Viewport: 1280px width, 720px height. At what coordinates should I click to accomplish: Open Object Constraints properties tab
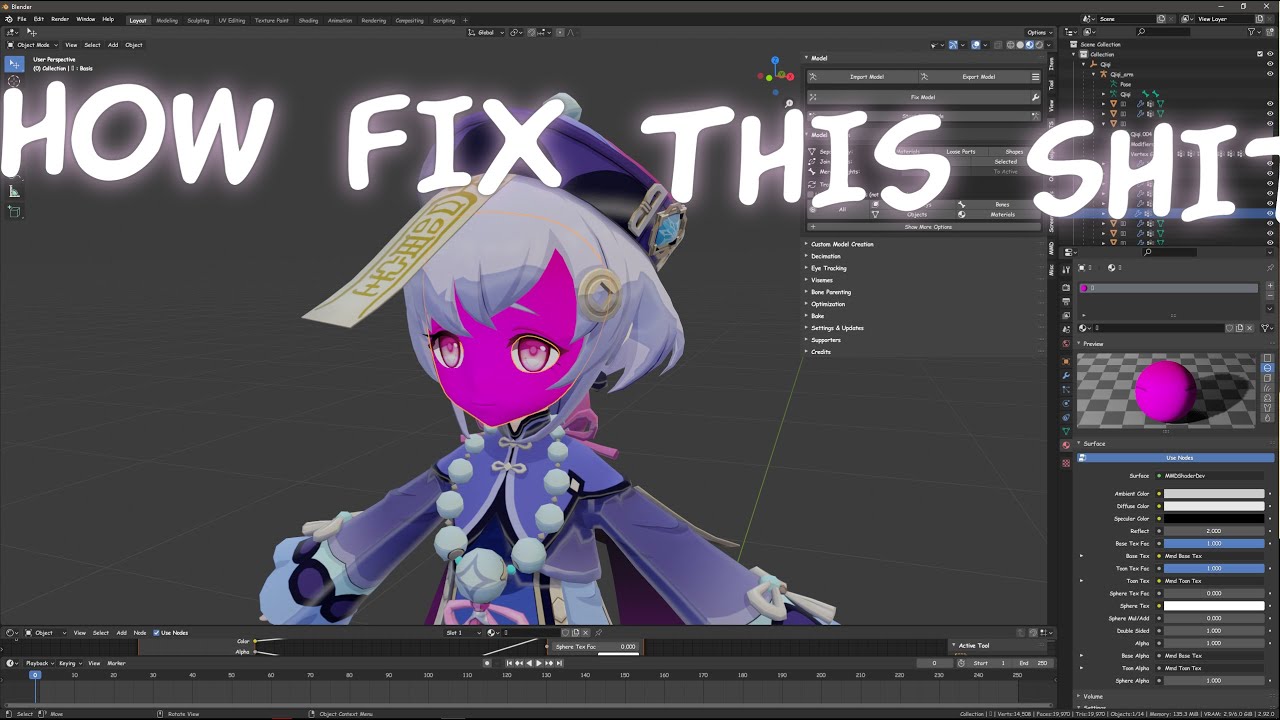tap(1066, 417)
